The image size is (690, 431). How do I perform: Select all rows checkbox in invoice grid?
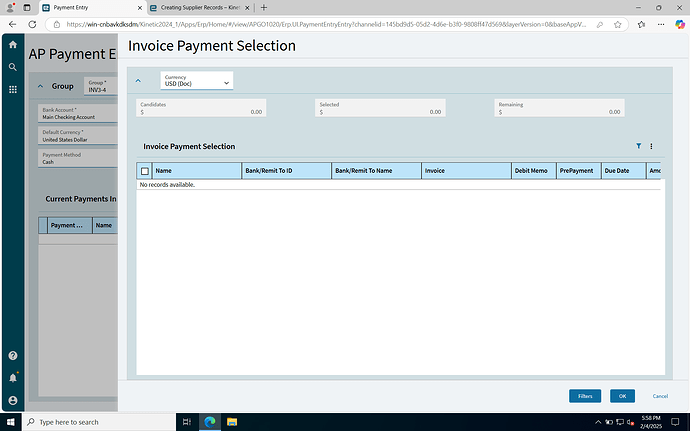pyautogui.click(x=145, y=171)
